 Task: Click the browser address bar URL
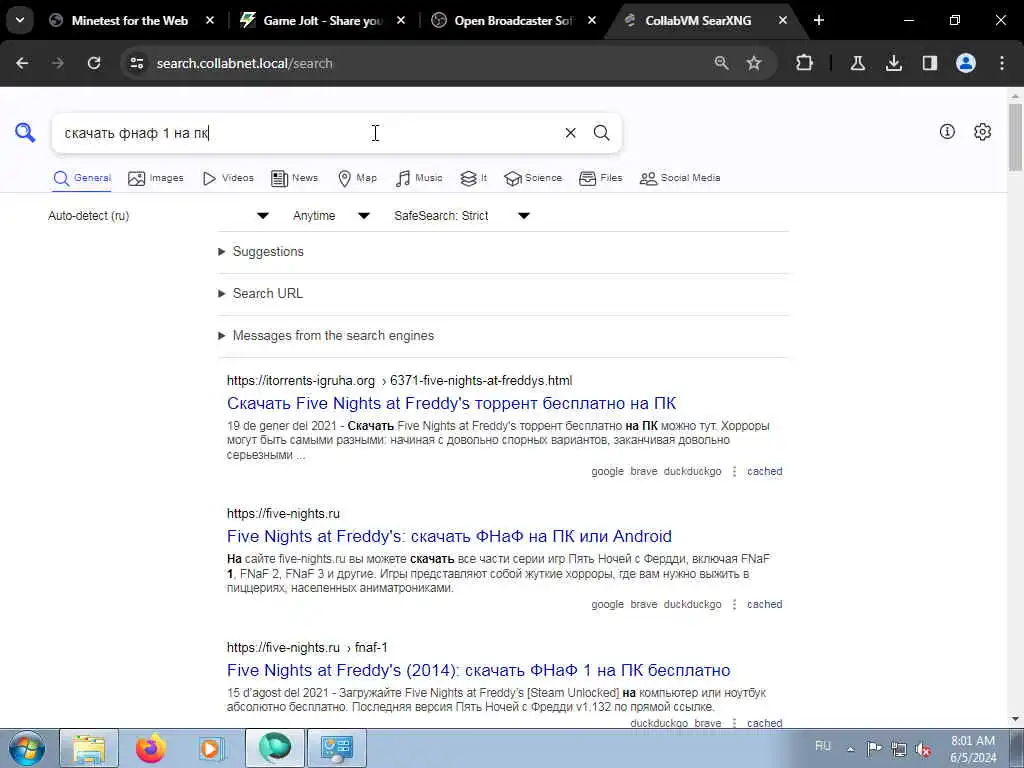[x=244, y=63]
